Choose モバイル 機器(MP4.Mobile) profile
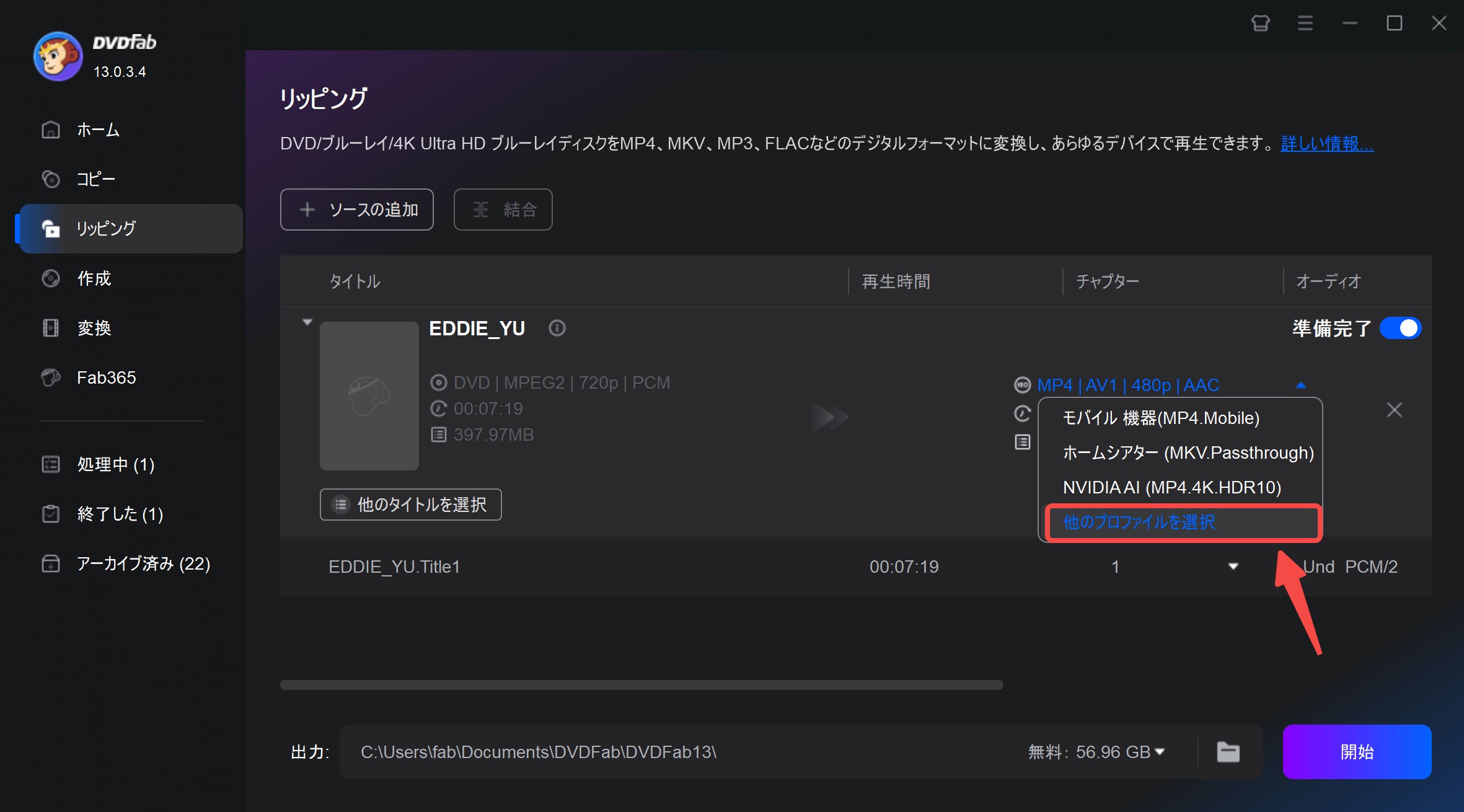Viewport: 1464px width, 812px height. (x=1181, y=418)
